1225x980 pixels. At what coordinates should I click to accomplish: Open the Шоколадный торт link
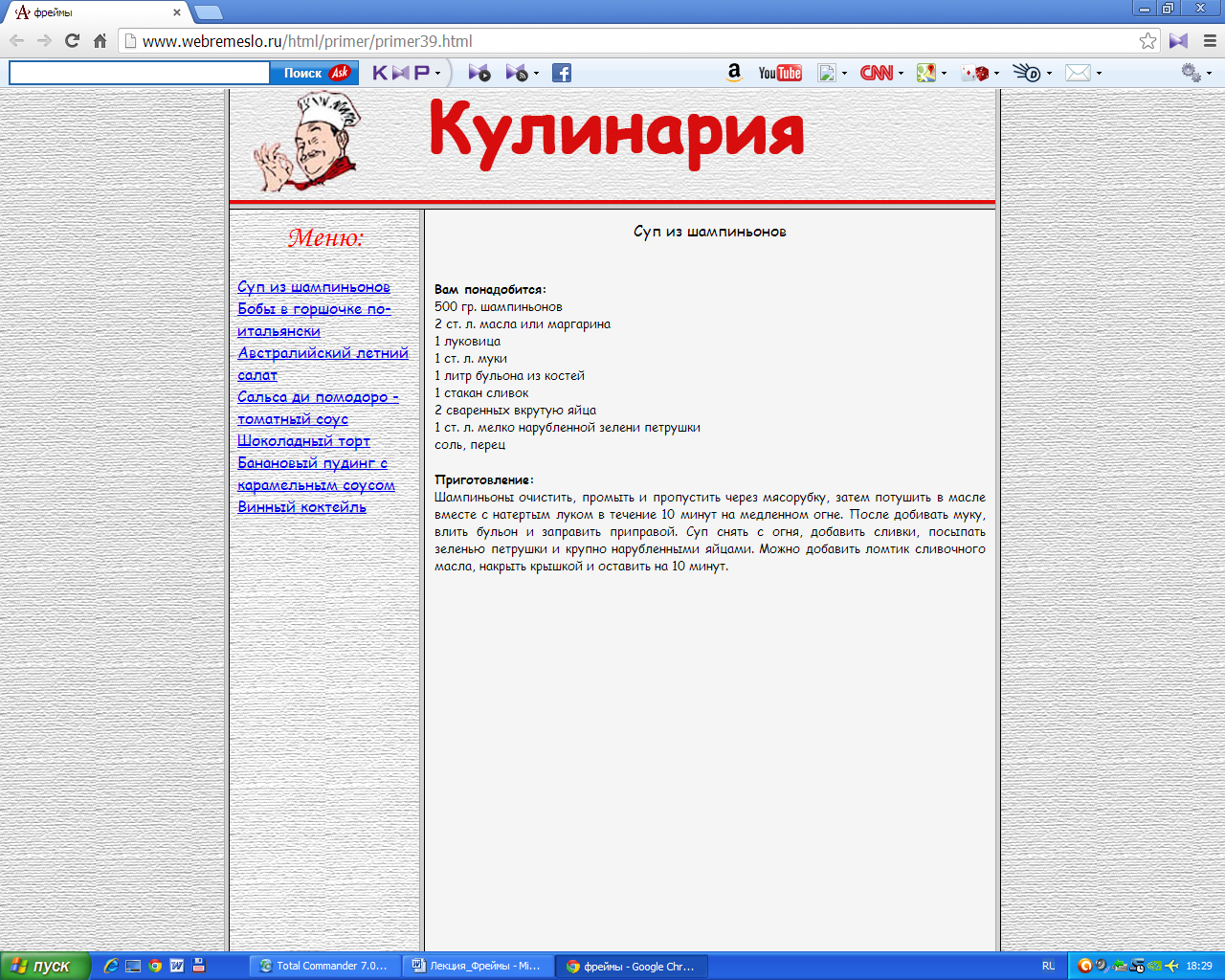click(x=303, y=440)
